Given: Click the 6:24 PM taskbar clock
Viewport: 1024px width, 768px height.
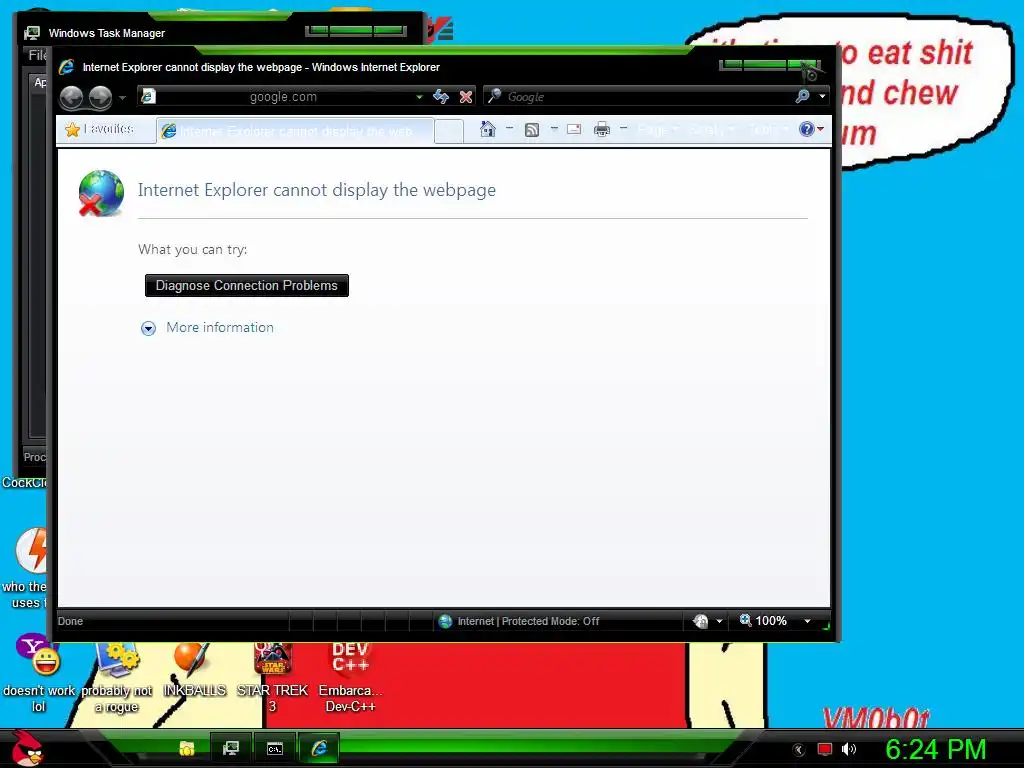Looking at the screenshot, I should point(935,749).
